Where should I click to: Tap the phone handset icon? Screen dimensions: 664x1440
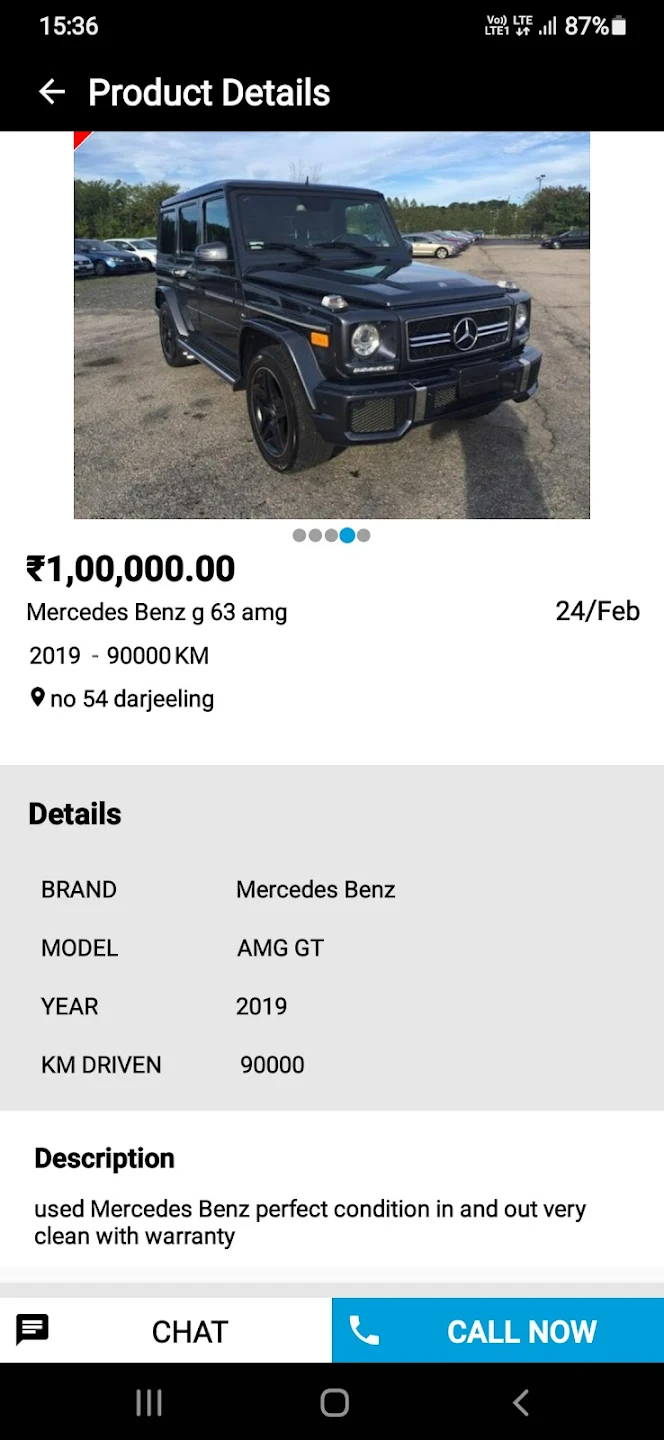coord(364,1330)
